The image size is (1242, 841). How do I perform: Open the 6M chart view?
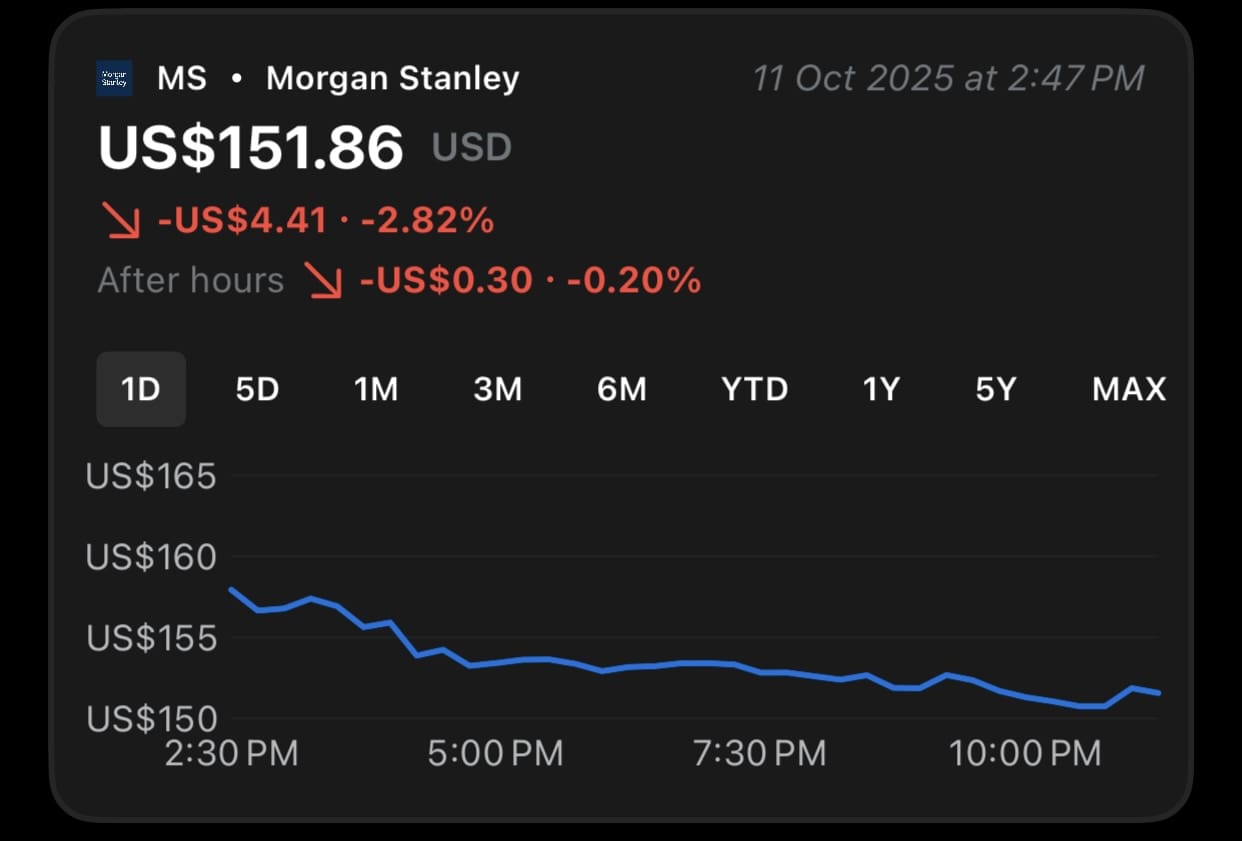pyautogui.click(x=621, y=389)
